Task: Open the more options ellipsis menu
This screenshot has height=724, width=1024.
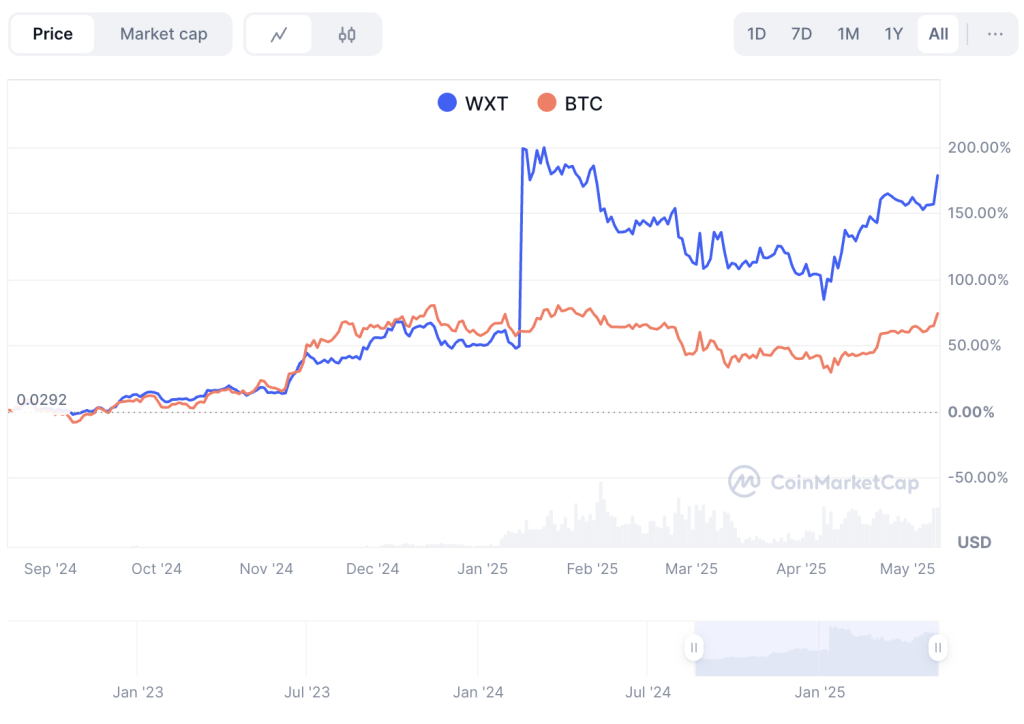Action: (995, 34)
